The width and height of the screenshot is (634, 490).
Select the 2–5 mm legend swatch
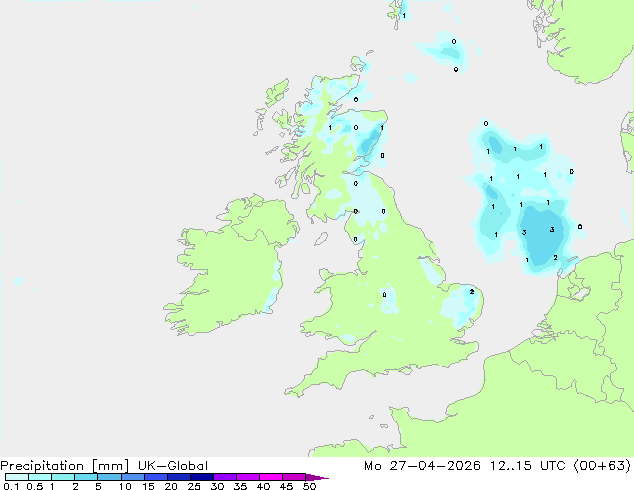(x=86, y=477)
